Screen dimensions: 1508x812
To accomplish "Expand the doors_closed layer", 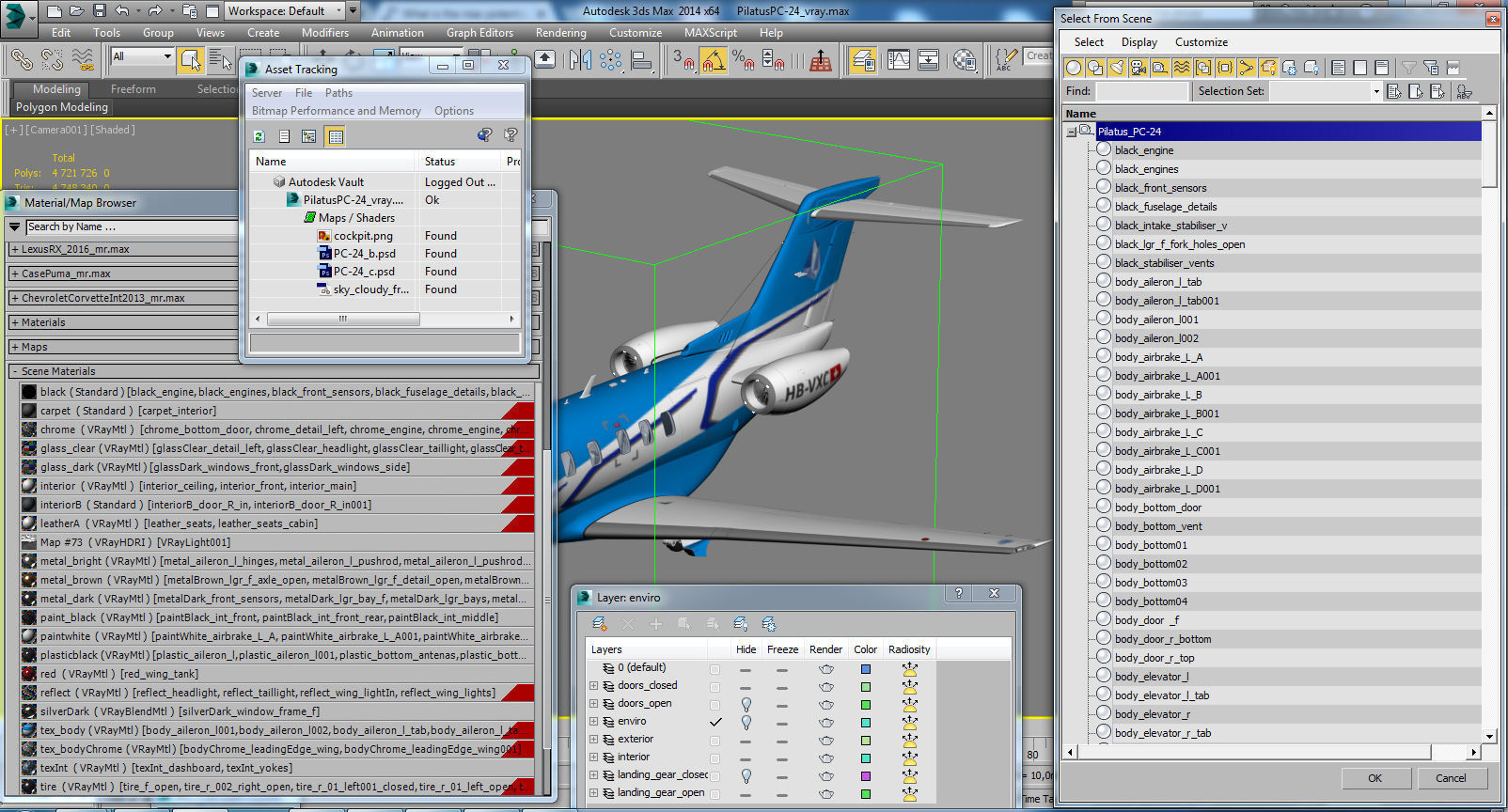I will pyautogui.click(x=594, y=686).
